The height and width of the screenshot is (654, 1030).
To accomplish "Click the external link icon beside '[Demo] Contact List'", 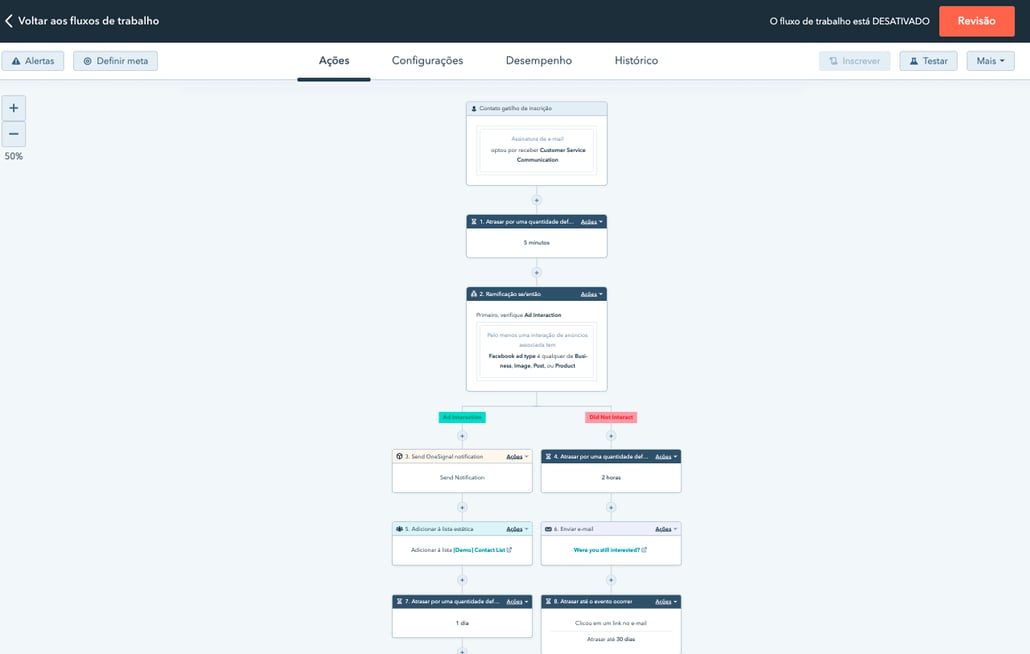I will tap(510, 550).
